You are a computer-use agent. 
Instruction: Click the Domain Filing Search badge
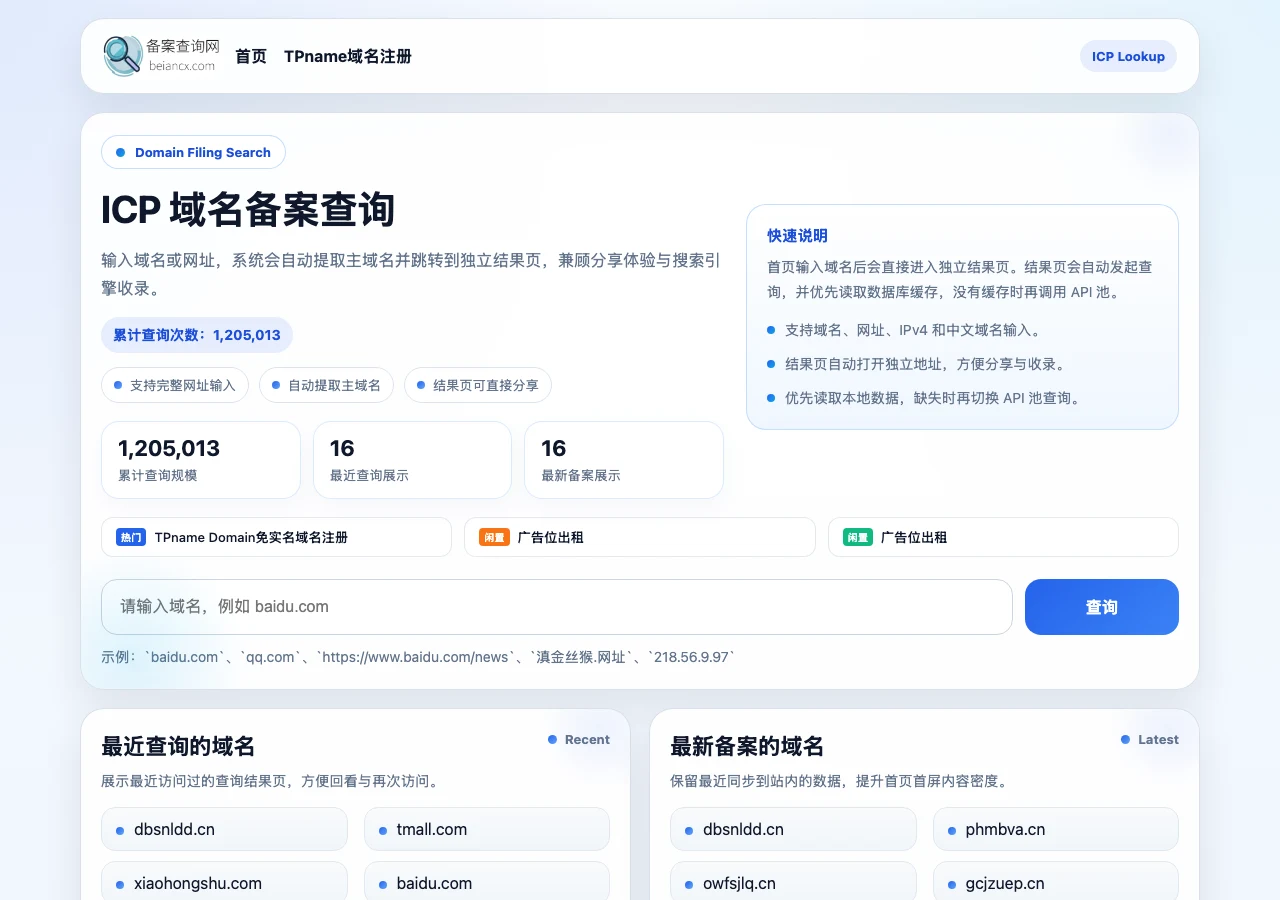click(193, 152)
